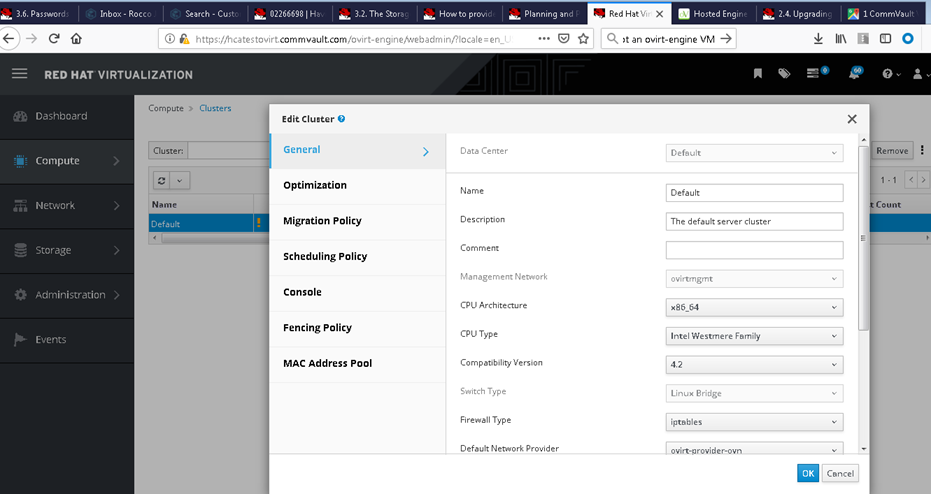
Task: Open the Compatibility Version dropdown
Action: coord(754,365)
